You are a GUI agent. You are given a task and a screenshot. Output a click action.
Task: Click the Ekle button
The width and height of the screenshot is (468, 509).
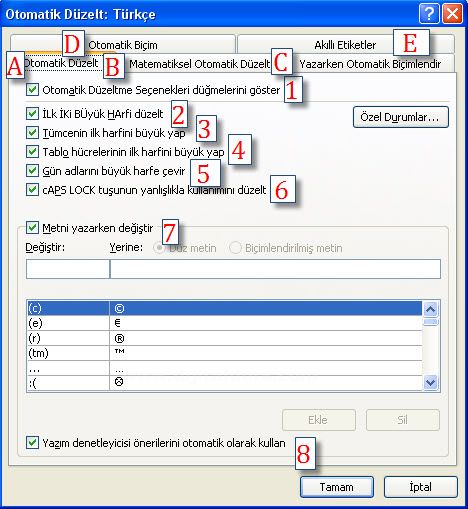[319, 420]
